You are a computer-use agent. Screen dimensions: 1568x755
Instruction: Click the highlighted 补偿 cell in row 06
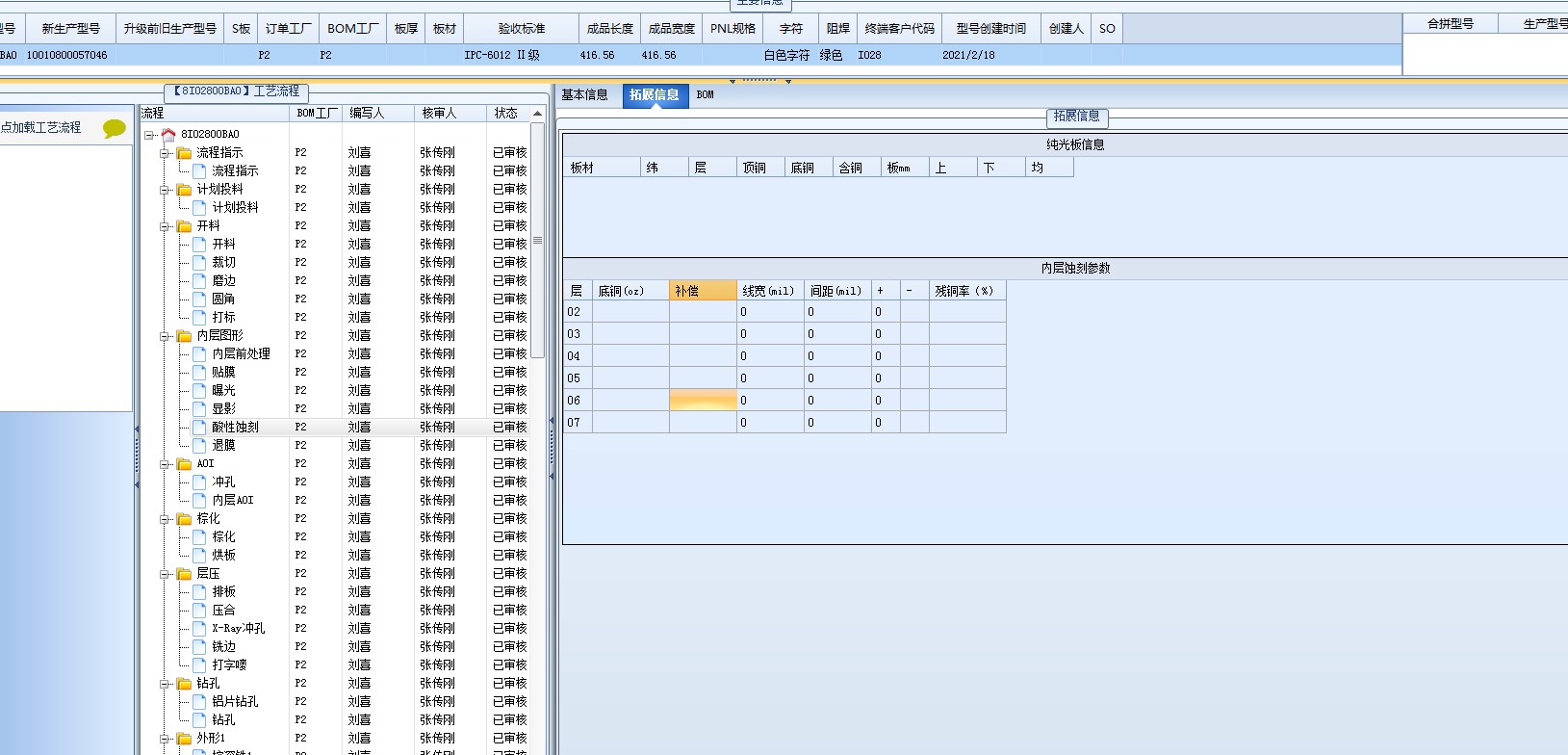tap(703, 401)
